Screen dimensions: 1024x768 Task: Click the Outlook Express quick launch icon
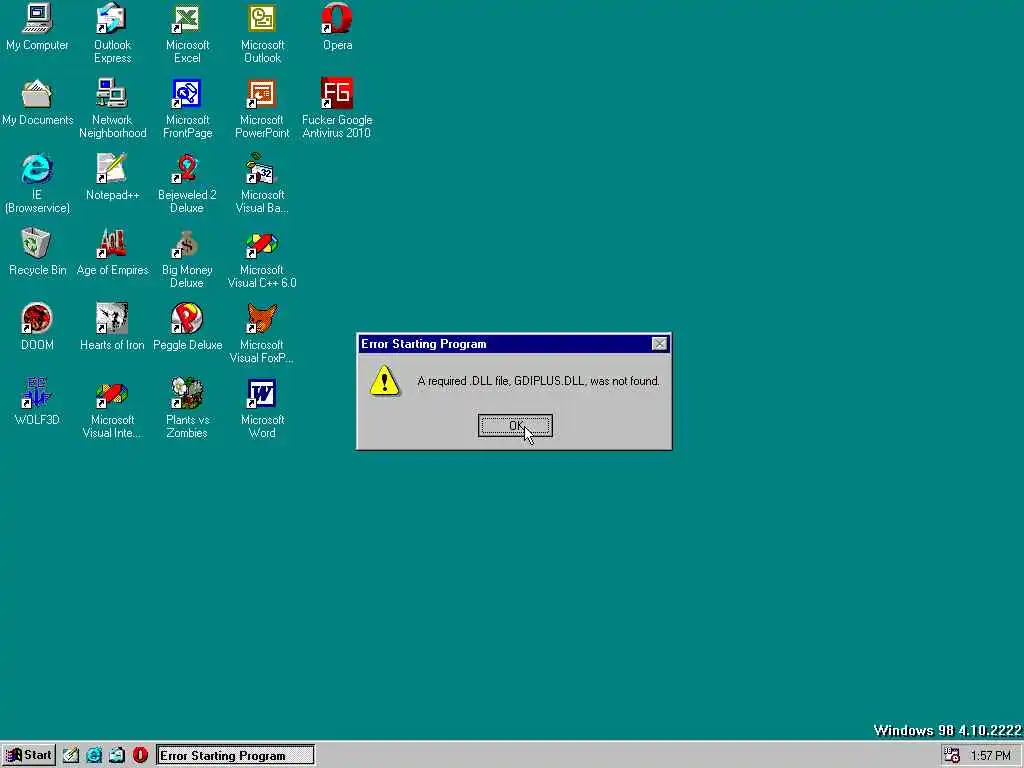pyautogui.click(x=117, y=755)
